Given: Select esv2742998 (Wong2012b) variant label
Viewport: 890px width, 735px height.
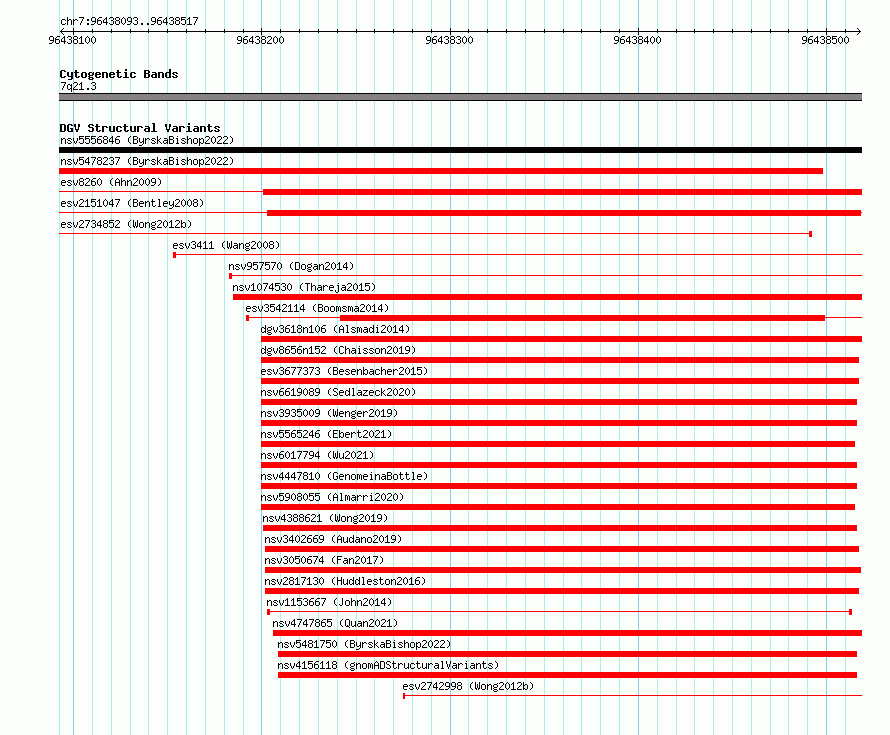Looking at the screenshot, I should tap(468, 686).
